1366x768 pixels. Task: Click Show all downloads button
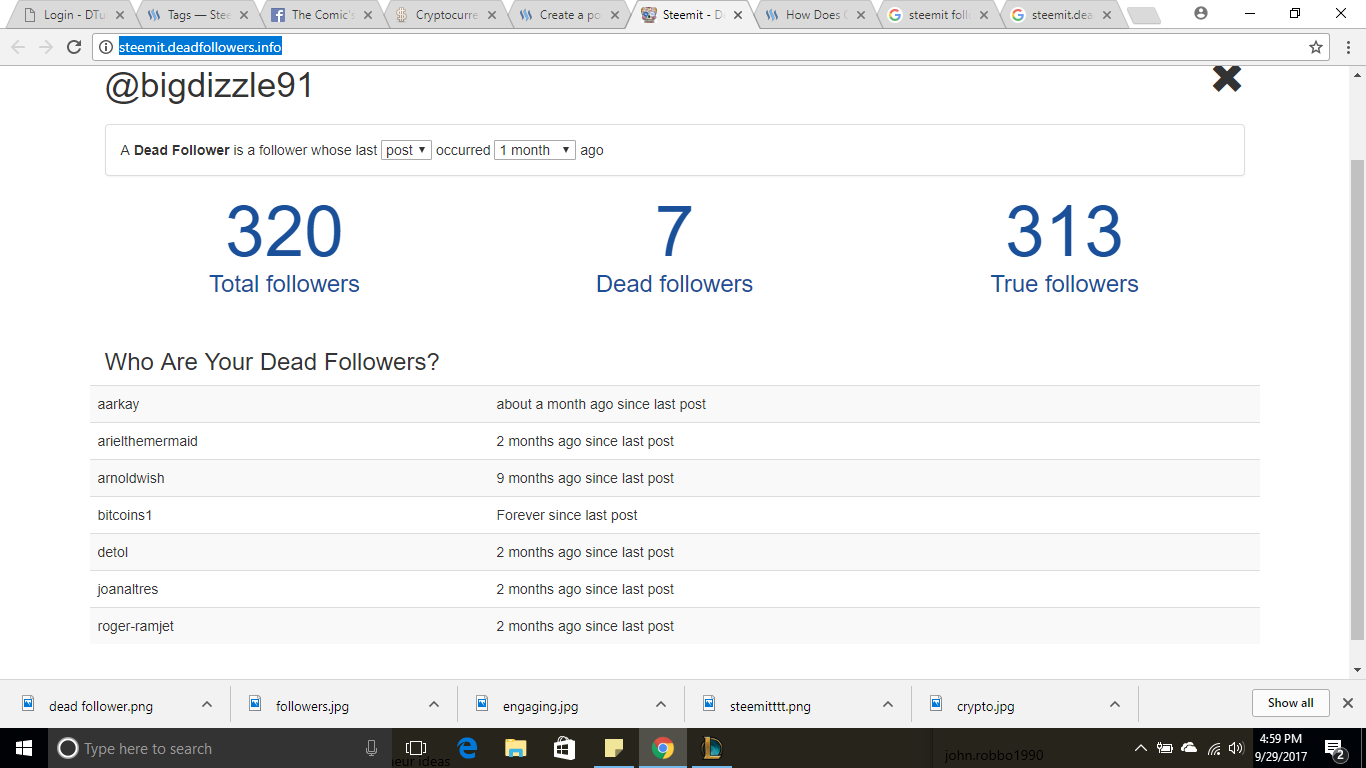(x=1290, y=703)
